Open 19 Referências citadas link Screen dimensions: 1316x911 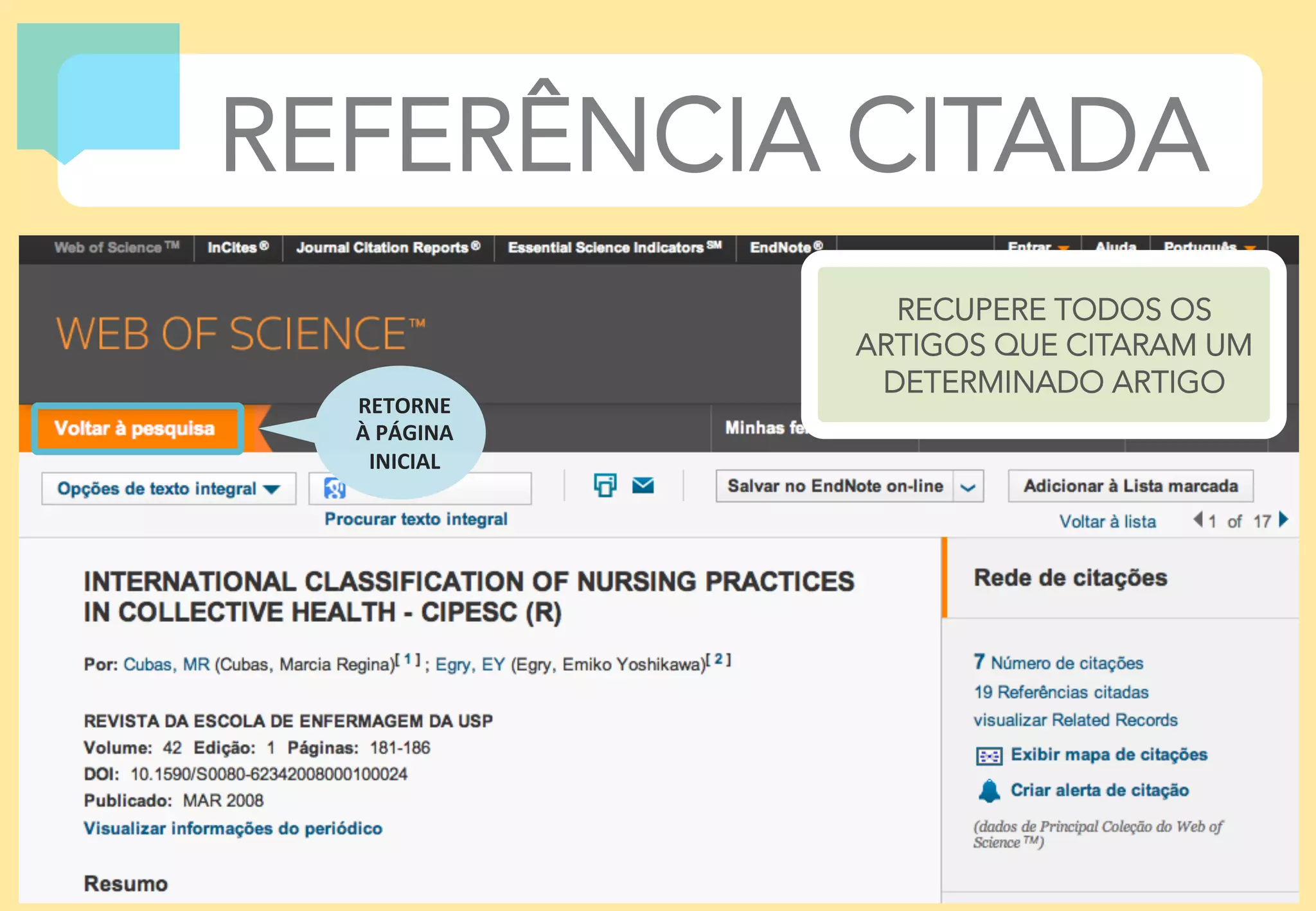coord(1061,692)
